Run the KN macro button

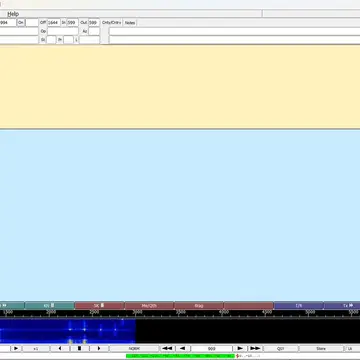point(49,305)
